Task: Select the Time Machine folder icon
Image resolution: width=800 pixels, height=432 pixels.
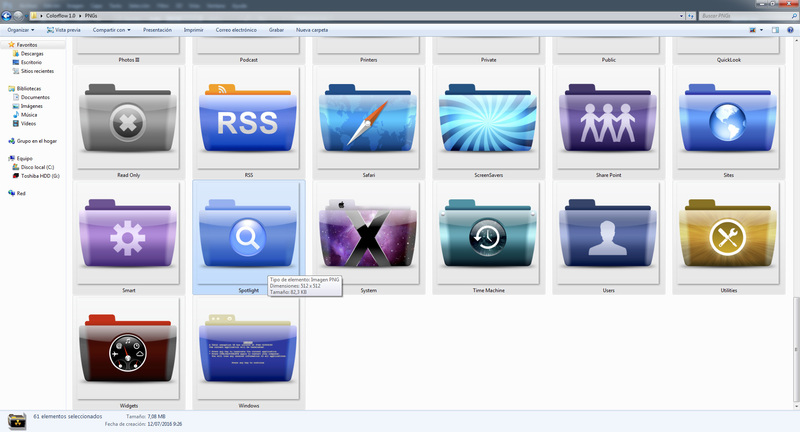Action: 488,234
